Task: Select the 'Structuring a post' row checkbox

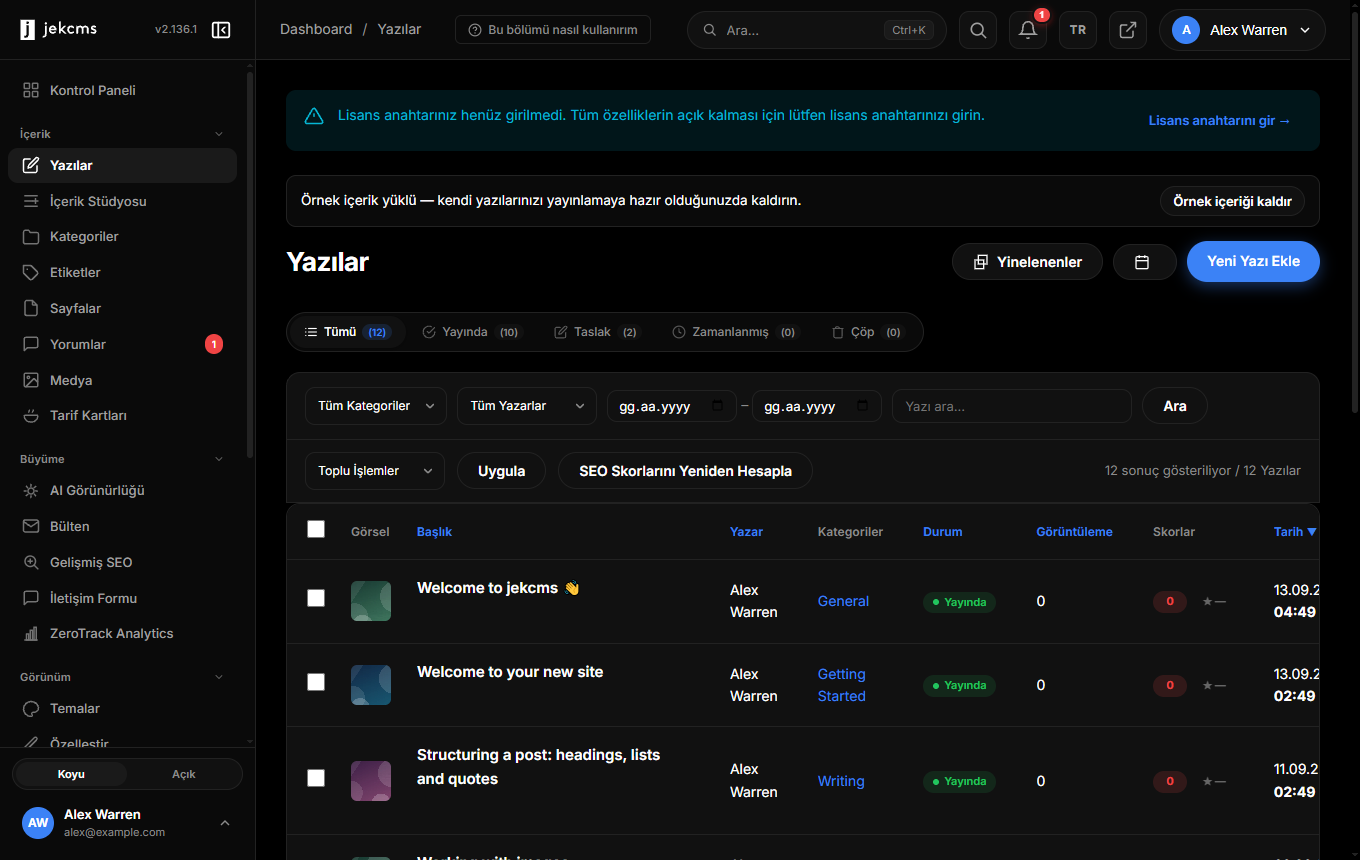Action: [x=316, y=778]
